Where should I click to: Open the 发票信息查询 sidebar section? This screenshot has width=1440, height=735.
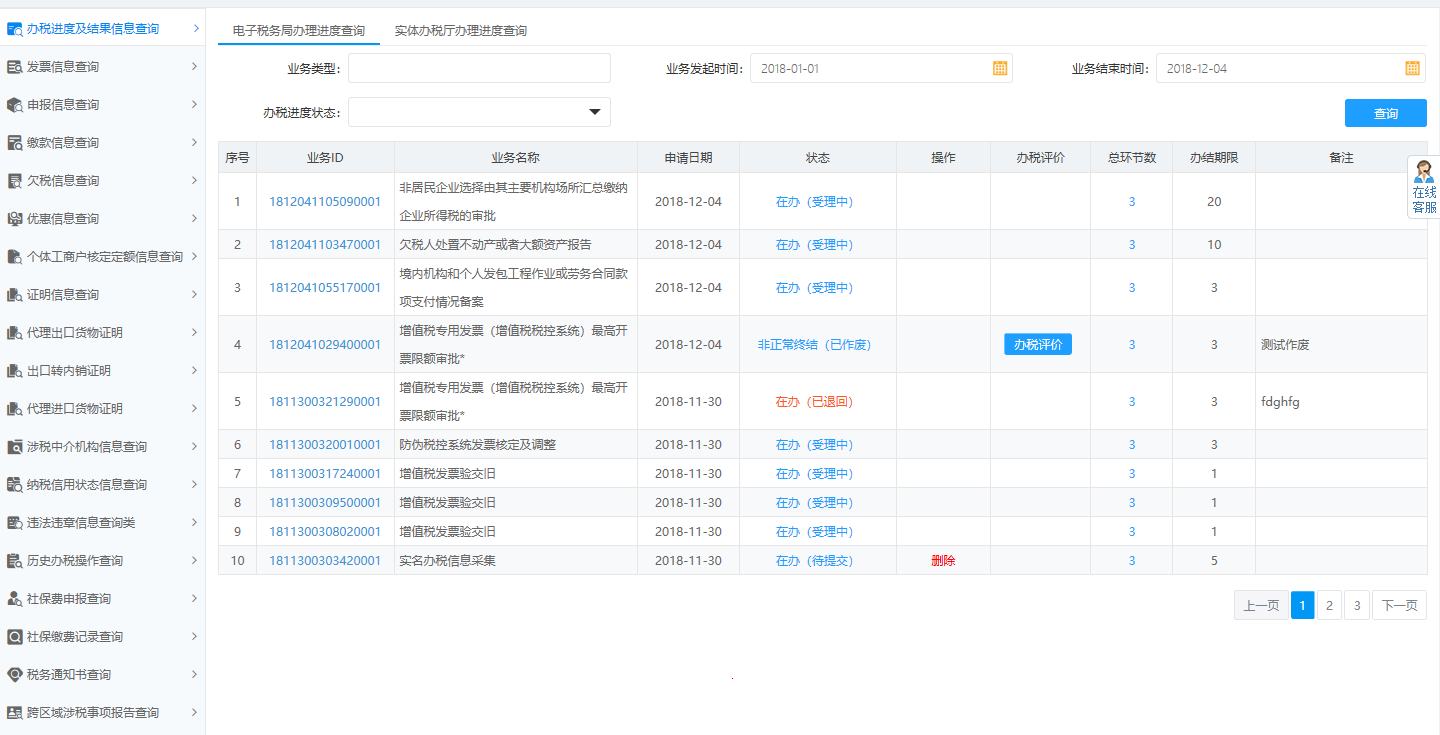pos(70,66)
